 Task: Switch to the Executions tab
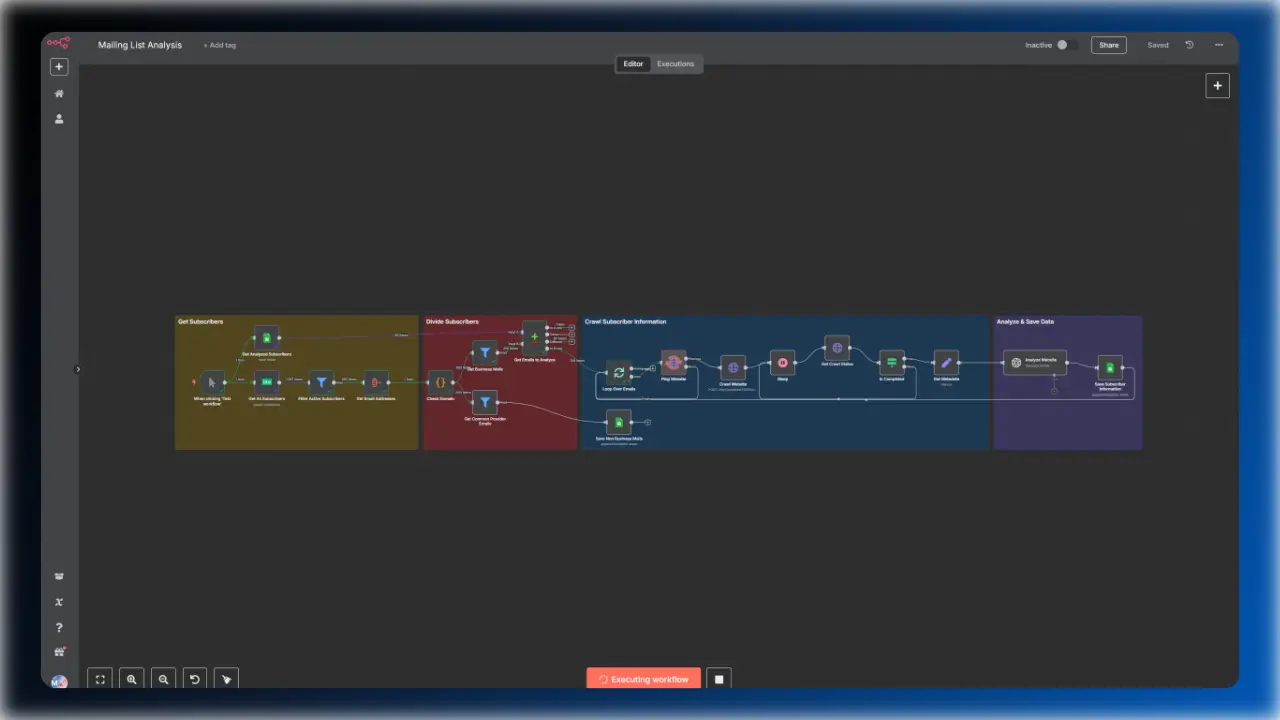[x=675, y=64]
